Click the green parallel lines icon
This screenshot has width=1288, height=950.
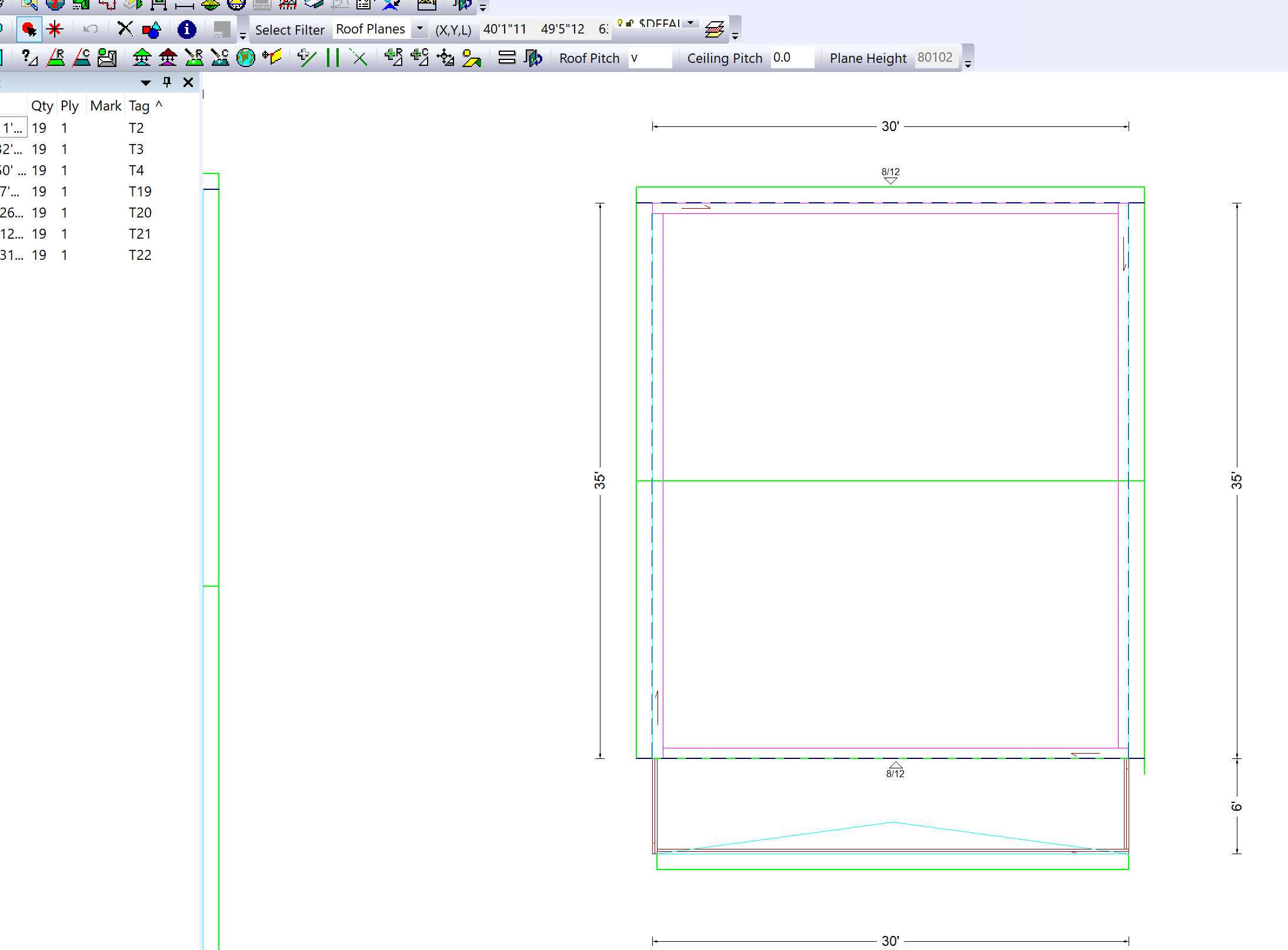tap(332, 58)
